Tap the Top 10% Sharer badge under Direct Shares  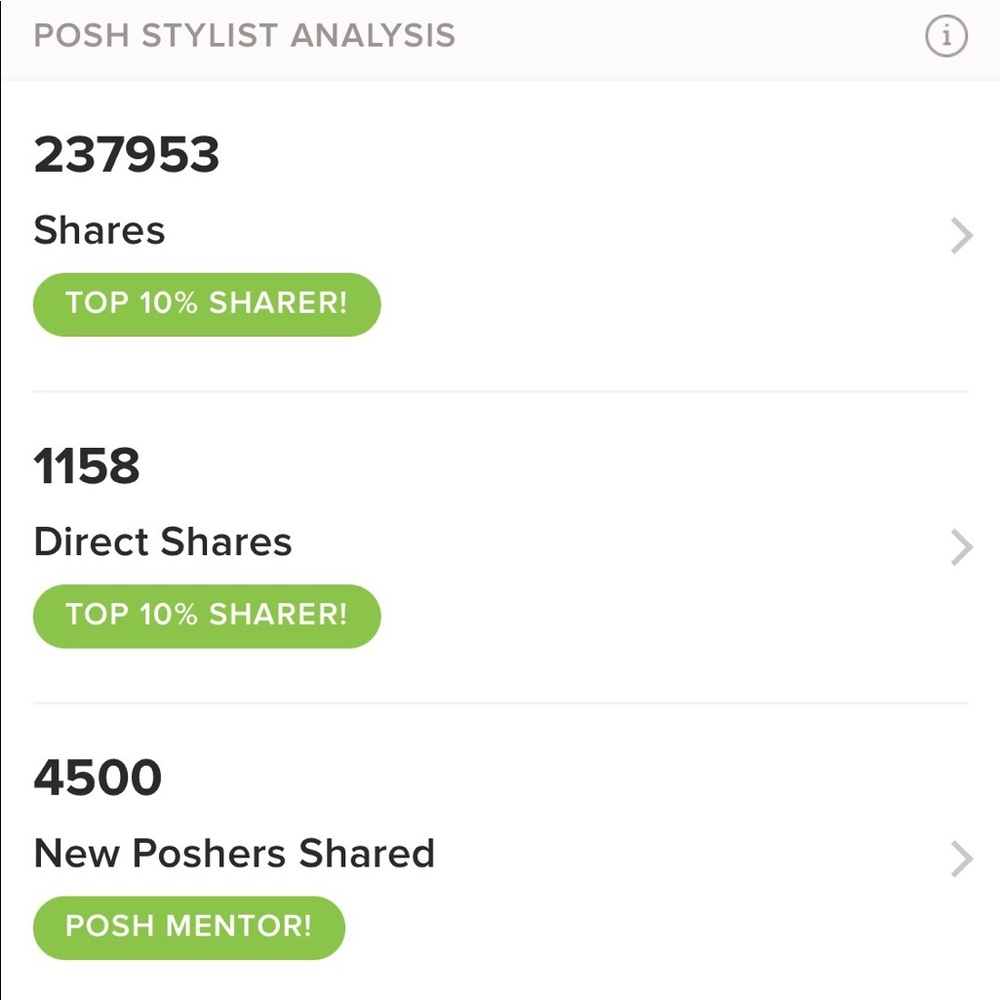tap(207, 616)
